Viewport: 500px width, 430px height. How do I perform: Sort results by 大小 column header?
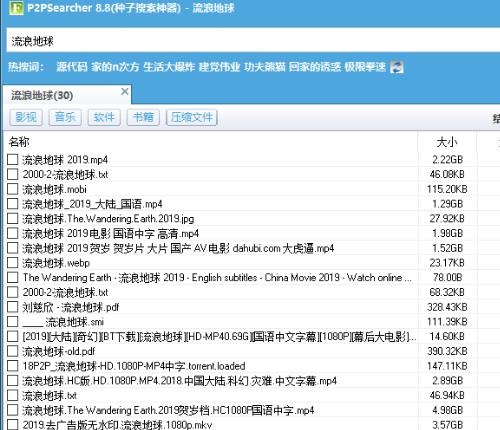pyautogui.click(x=447, y=142)
